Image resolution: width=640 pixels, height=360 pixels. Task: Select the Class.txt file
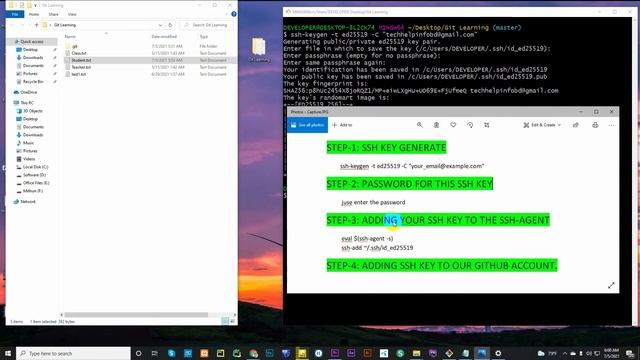79,53
